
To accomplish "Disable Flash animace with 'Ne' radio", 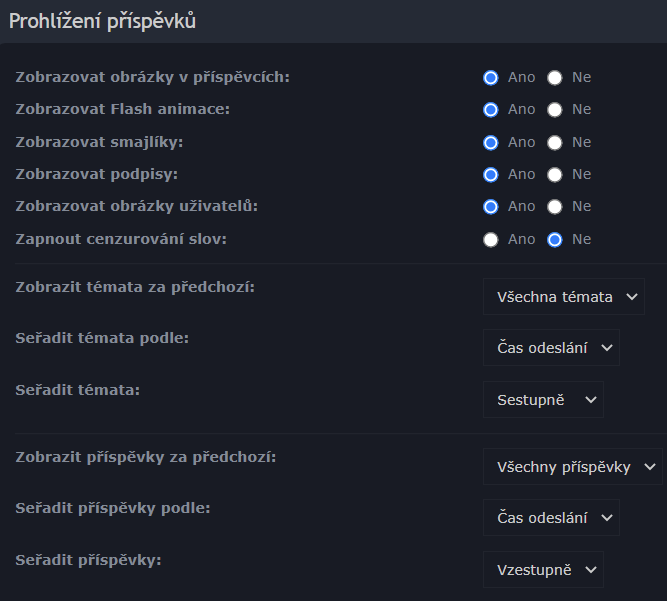I will click(x=555, y=109).
